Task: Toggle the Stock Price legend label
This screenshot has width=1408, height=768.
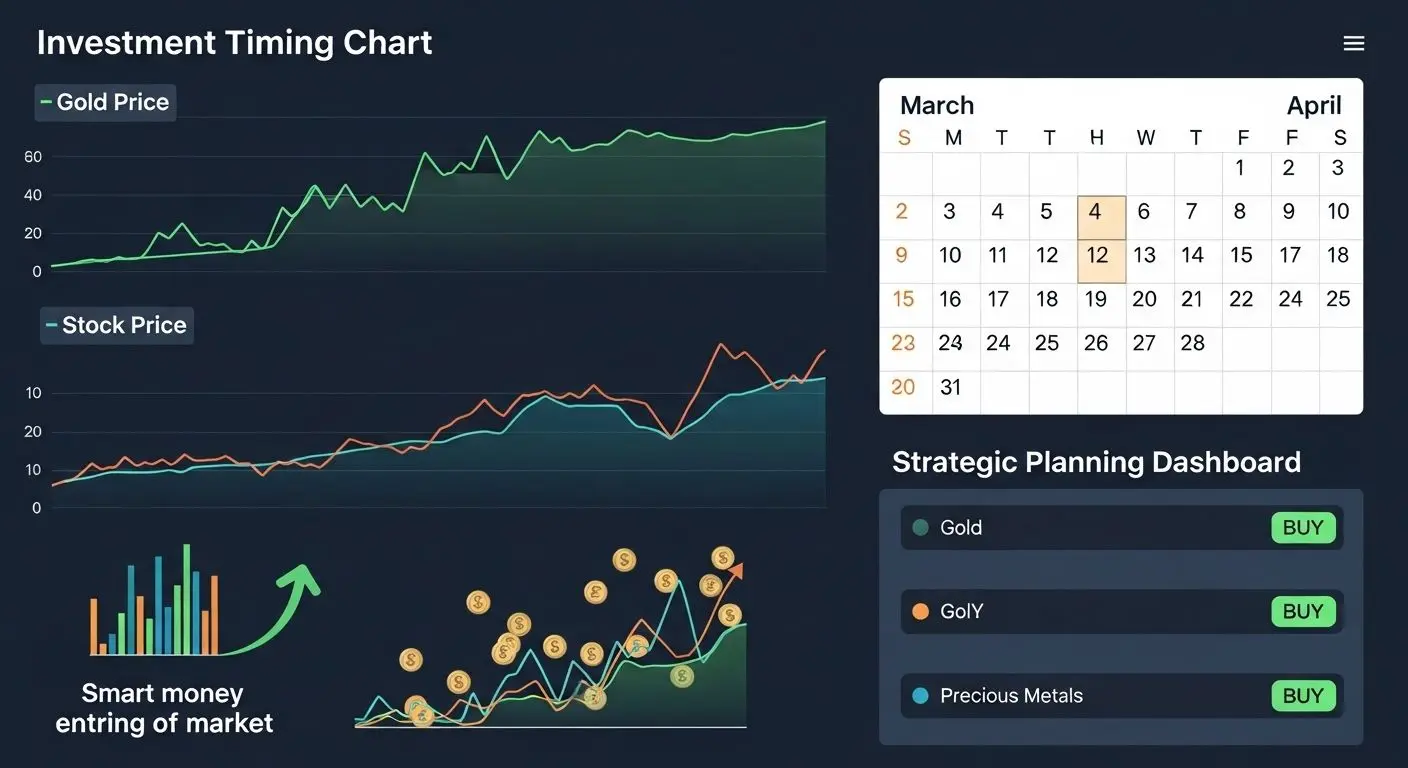Action: pos(116,325)
